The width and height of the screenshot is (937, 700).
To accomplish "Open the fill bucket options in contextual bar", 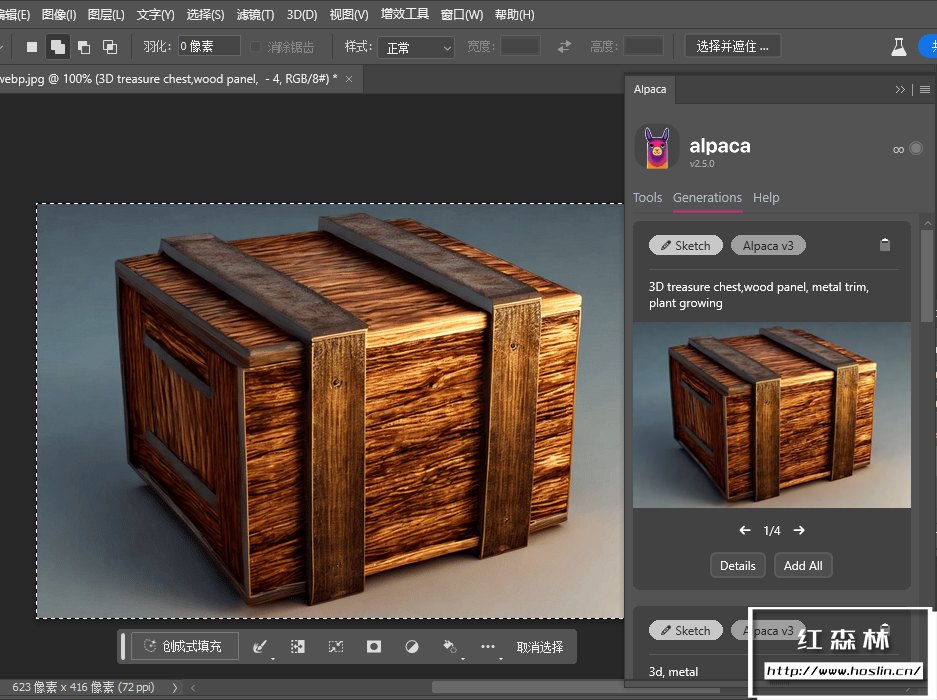I will click(450, 647).
